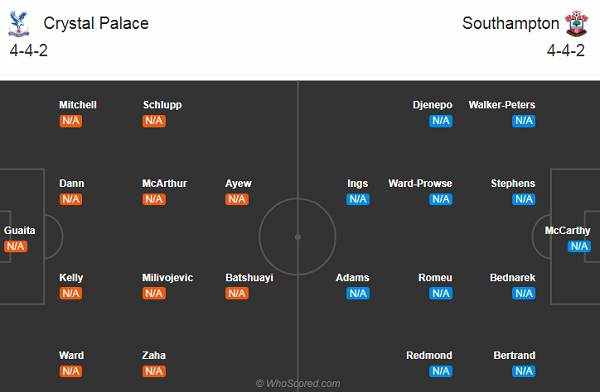600x392 pixels.
Task: Select Redmond in the Southampton lineup
Action: (429, 355)
